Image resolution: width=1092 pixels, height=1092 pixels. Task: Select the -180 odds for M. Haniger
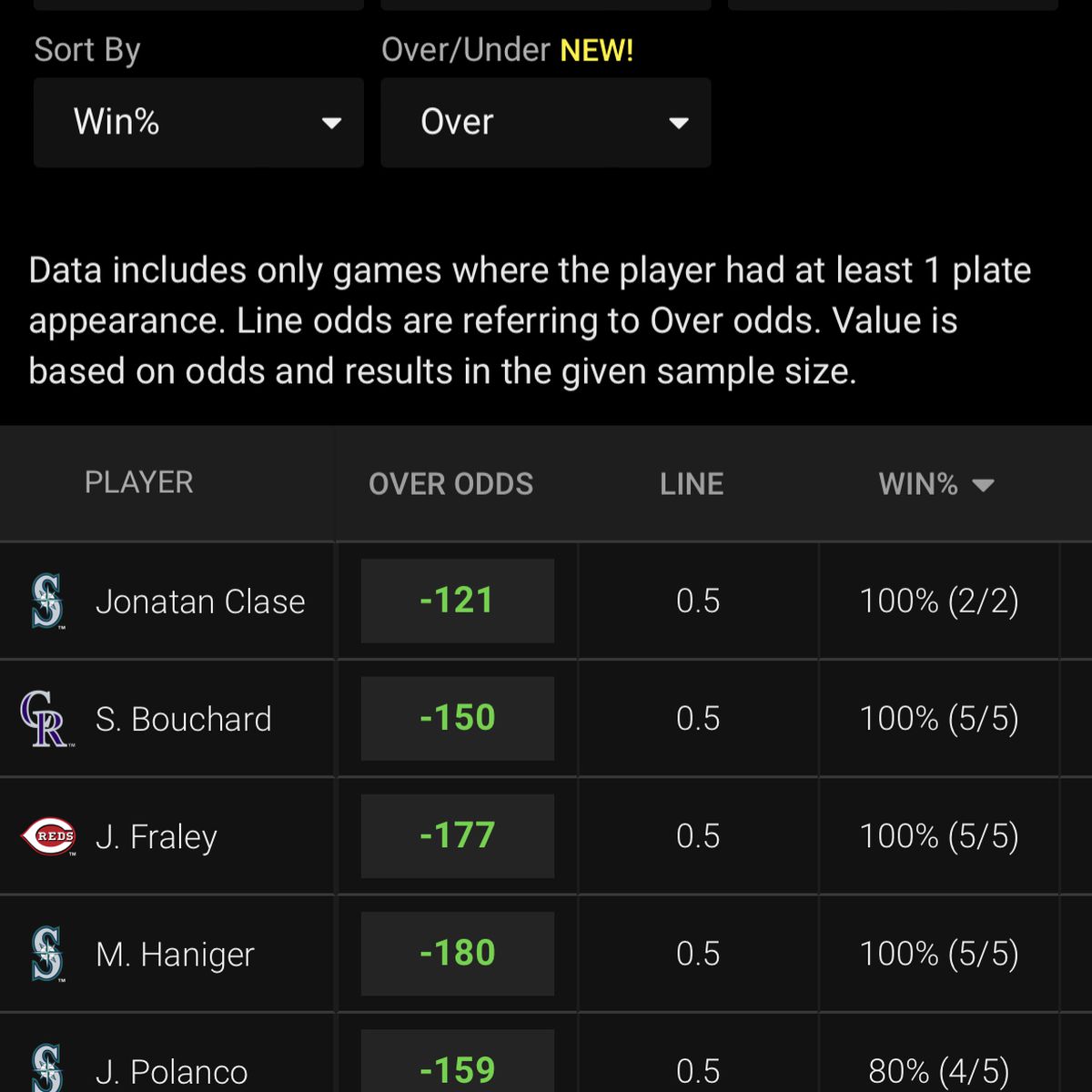(x=458, y=953)
